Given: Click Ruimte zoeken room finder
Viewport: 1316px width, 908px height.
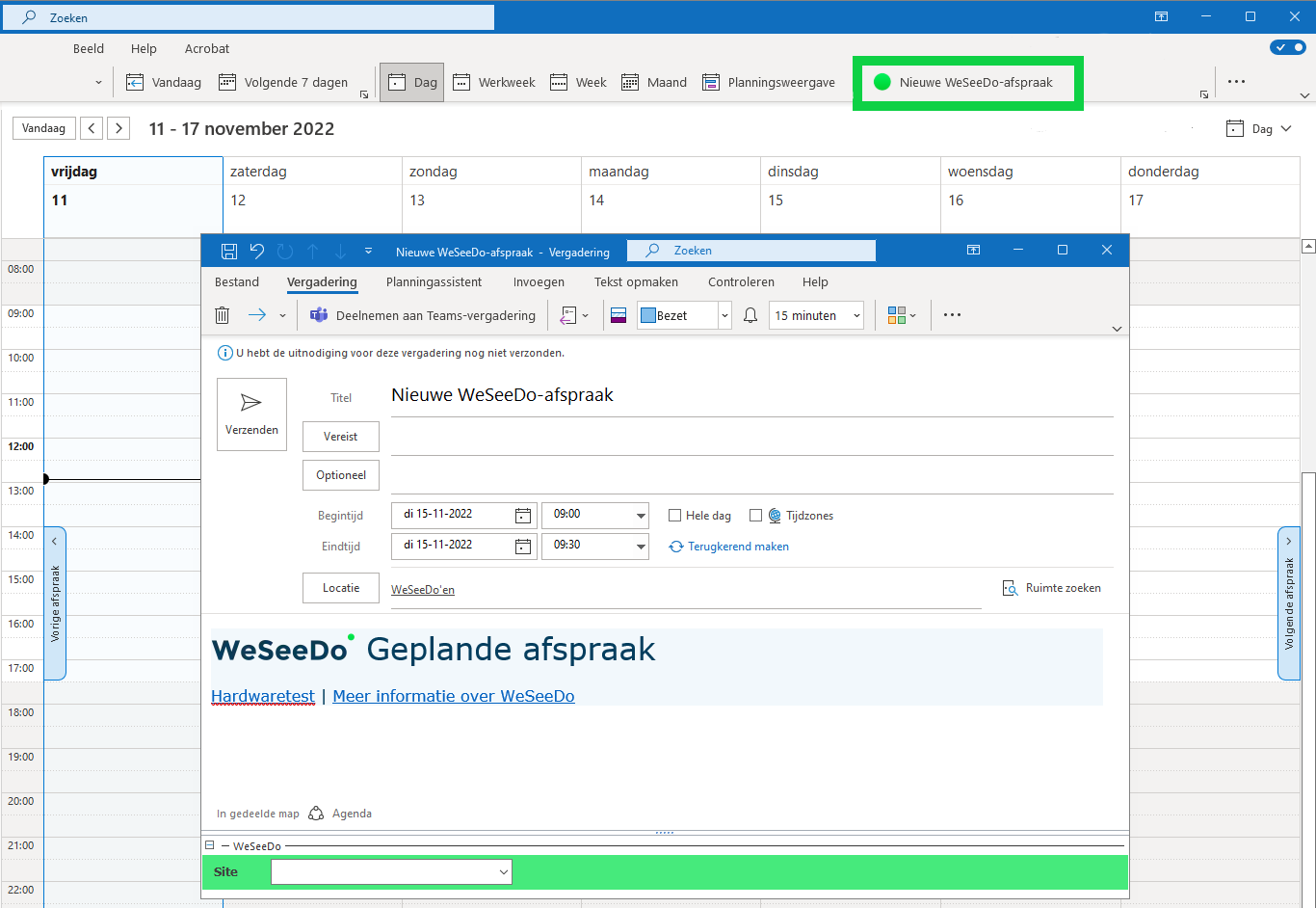Looking at the screenshot, I should (1052, 588).
